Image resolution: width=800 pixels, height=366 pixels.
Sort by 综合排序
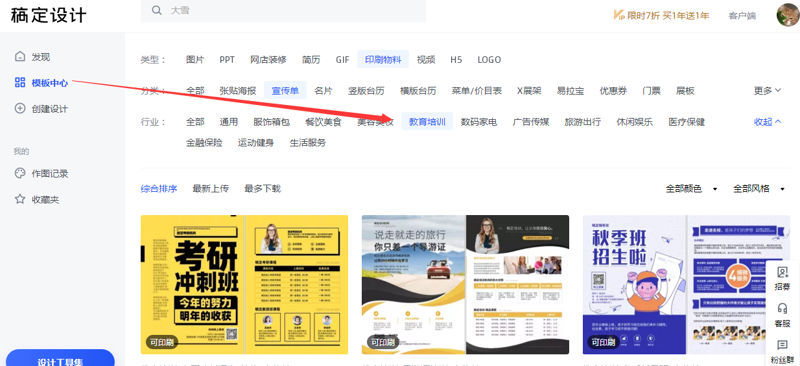pyautogui.click(x=159, y=189)
